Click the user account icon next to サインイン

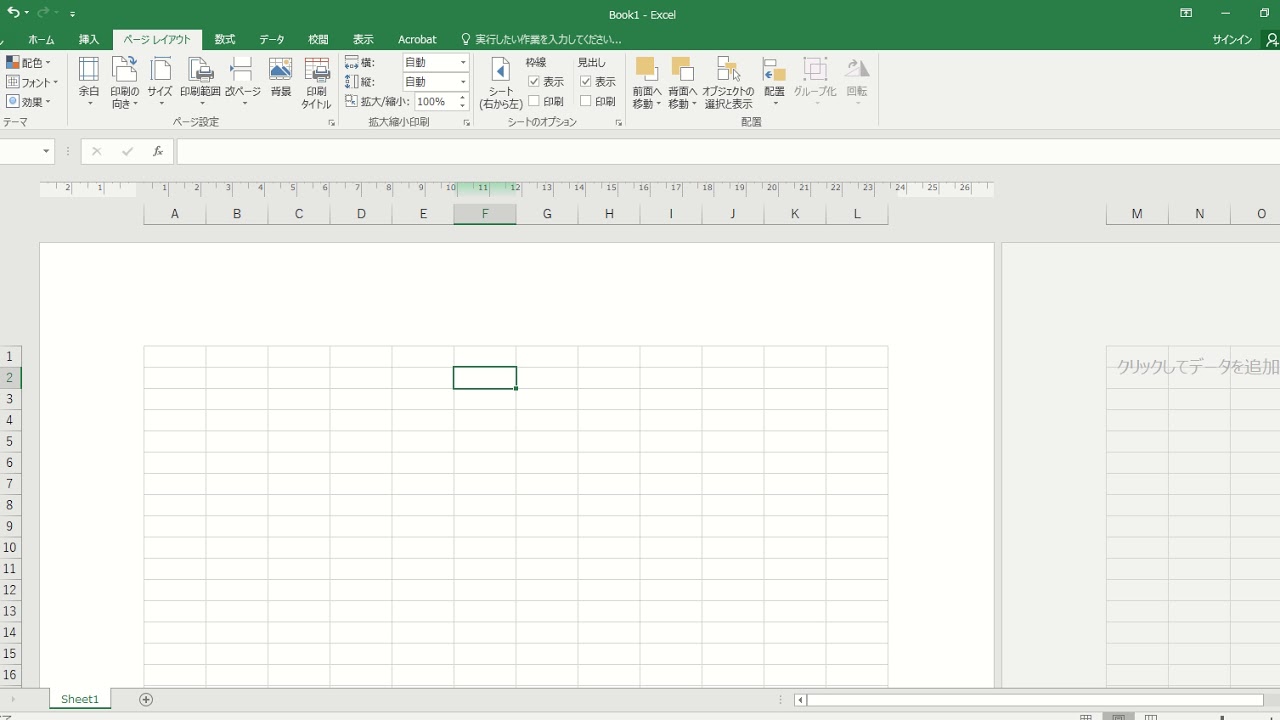[x=1272, y=39]
